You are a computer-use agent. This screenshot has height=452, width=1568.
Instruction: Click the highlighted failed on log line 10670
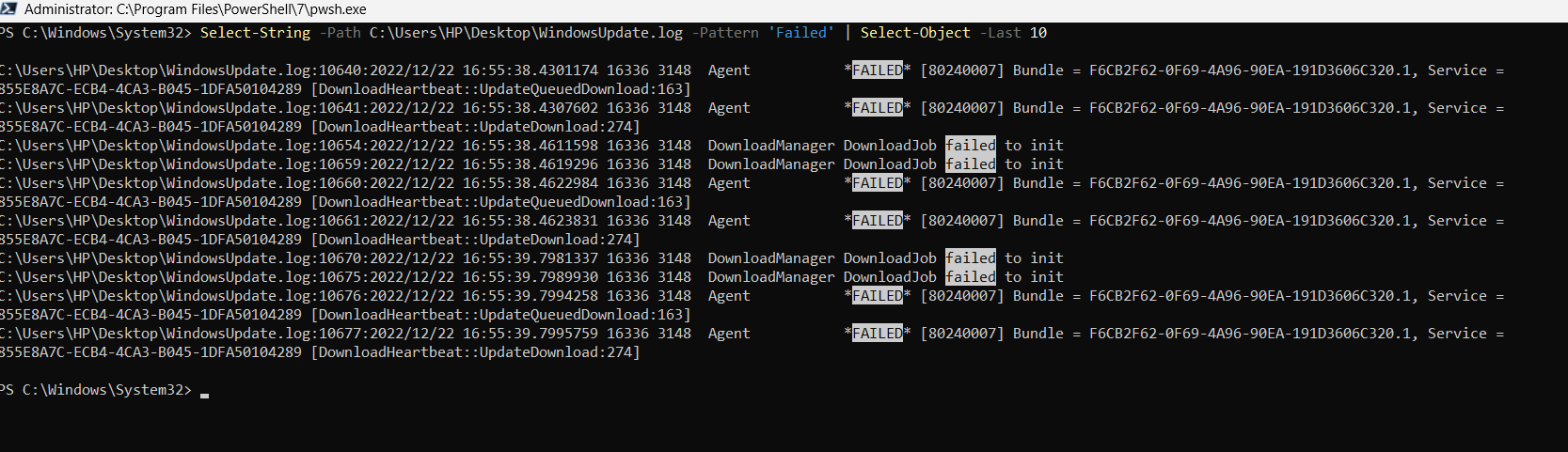(971, 258)
